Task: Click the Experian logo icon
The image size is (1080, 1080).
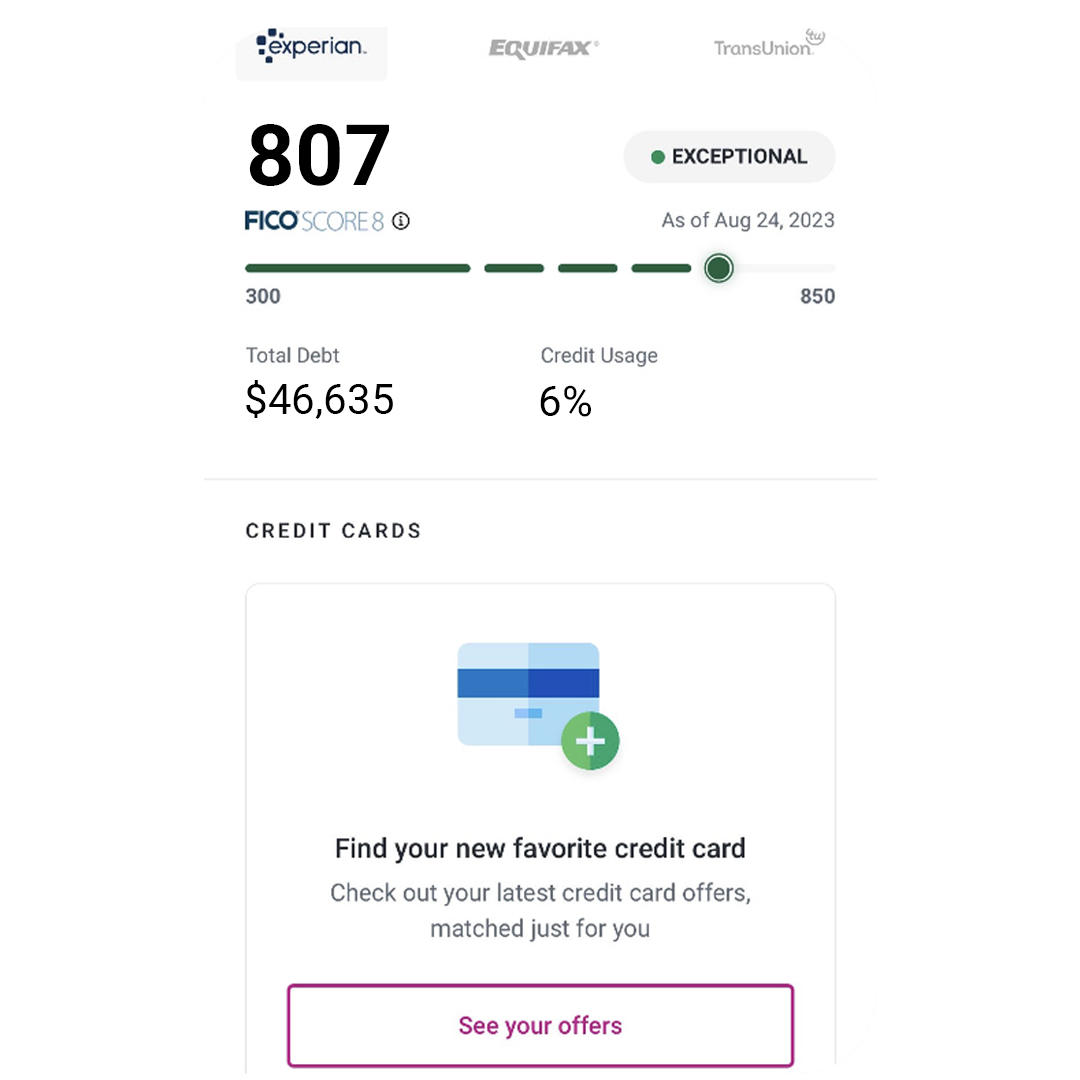Action: pyautogui.click(x=264, y=44)
